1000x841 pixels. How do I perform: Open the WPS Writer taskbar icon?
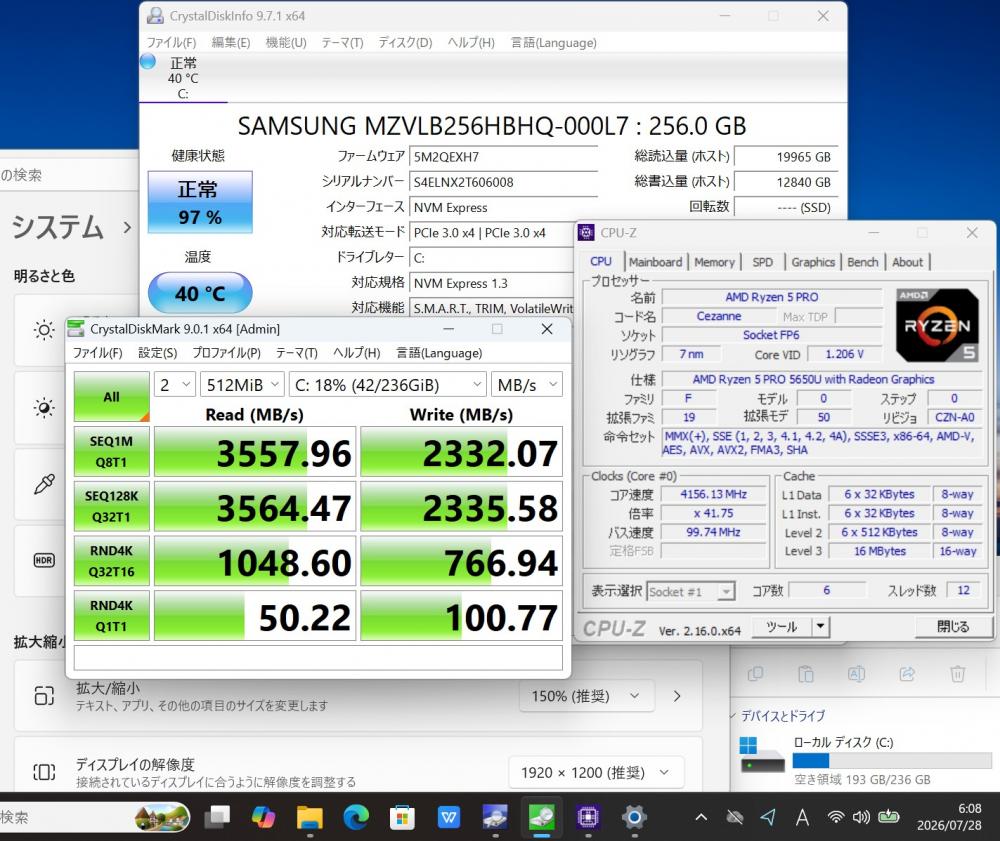(449, 817)
